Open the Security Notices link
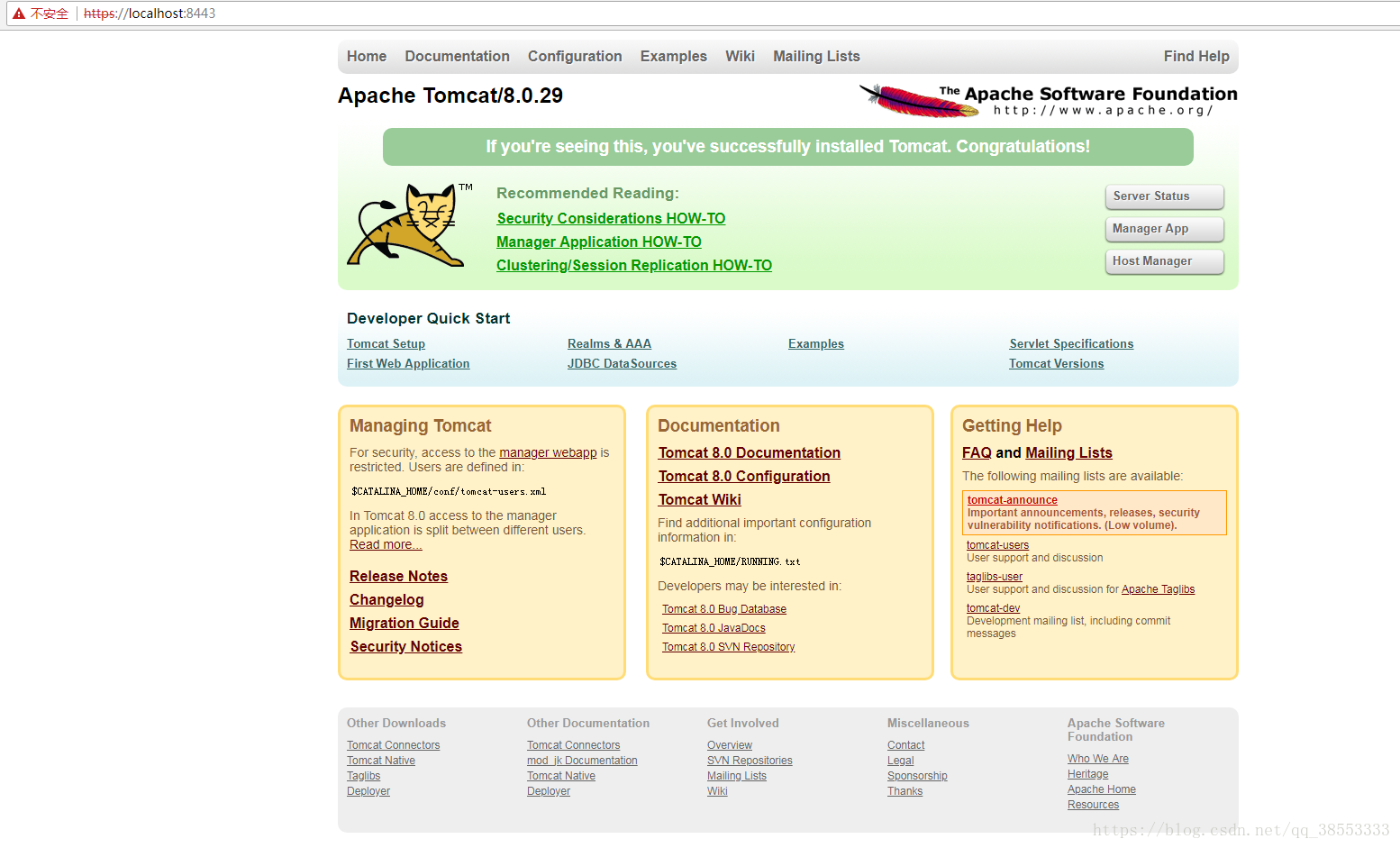 (405, 646)
